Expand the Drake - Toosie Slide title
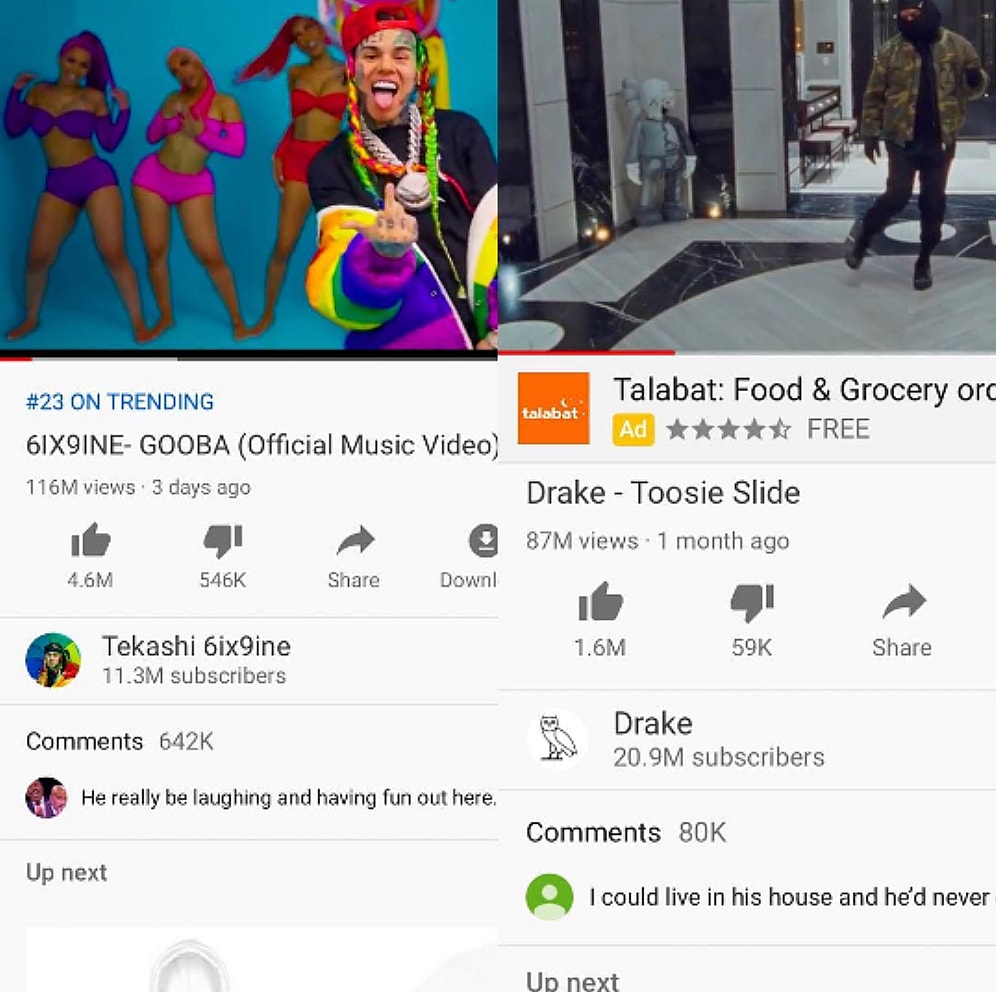The width and height of the screenshot is (996, 992). pyautogui.click(x=663, y=493)
